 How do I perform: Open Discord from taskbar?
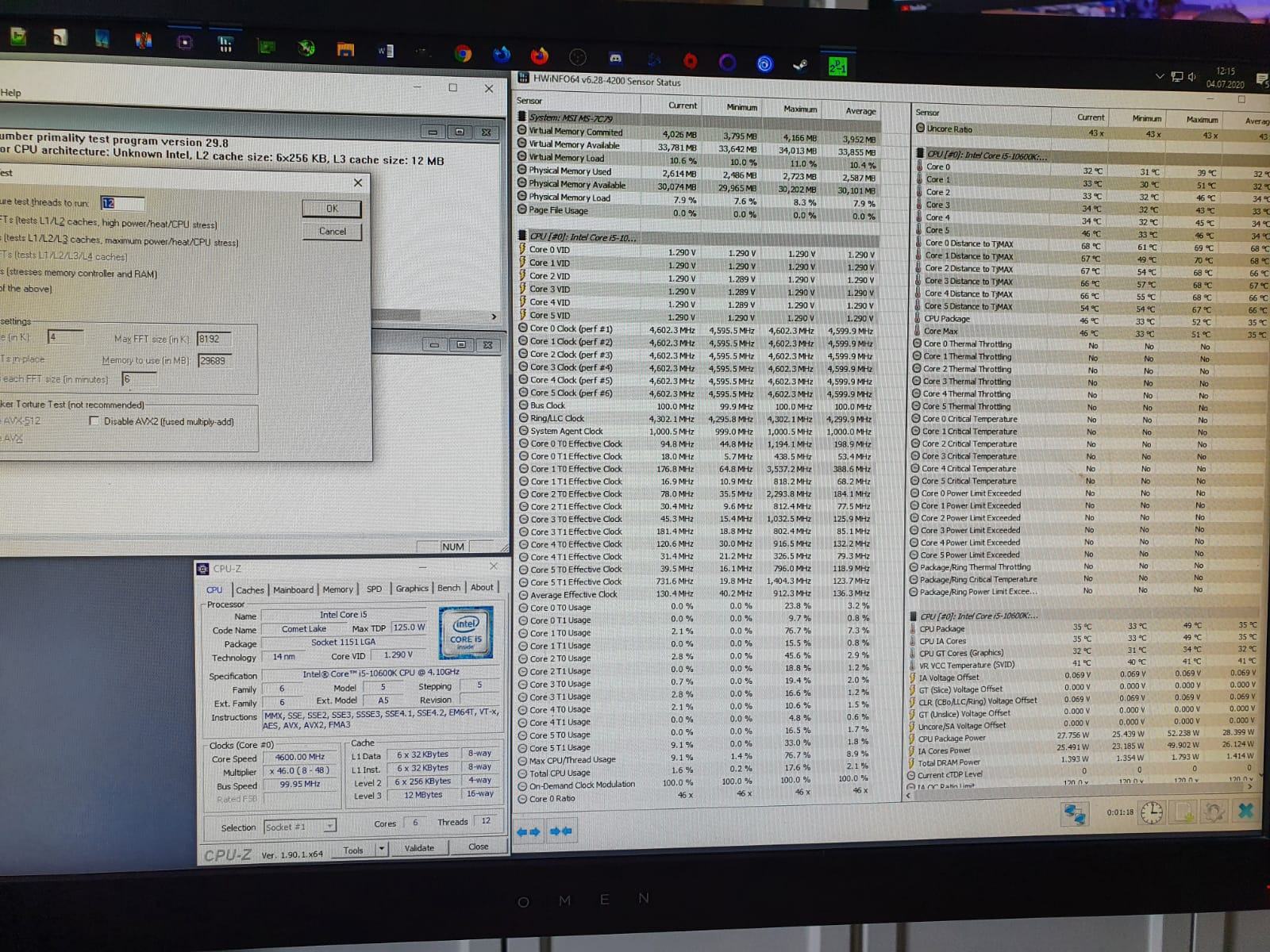tap(615, 58)
